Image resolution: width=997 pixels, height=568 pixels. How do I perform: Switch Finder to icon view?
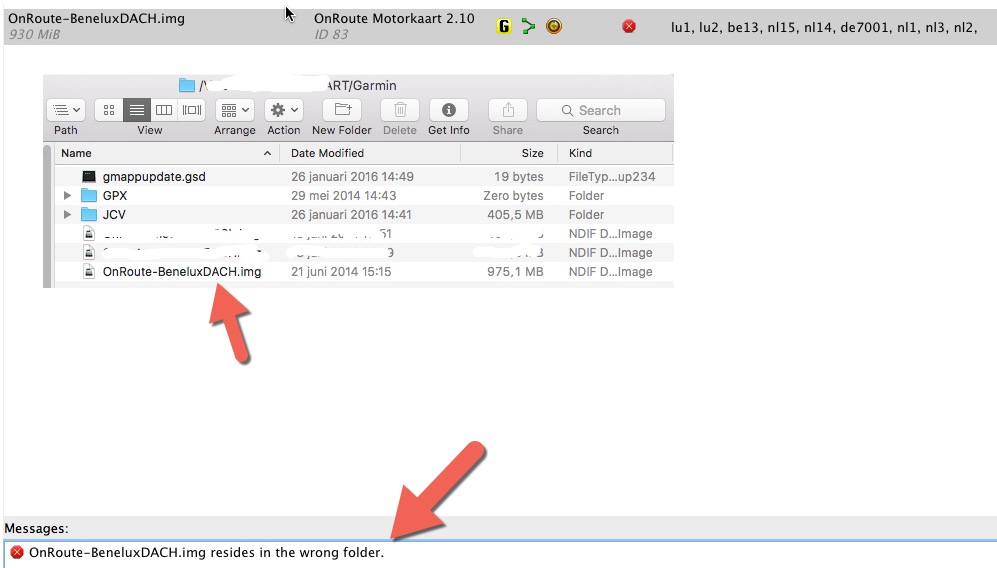(x=109, y=110)
